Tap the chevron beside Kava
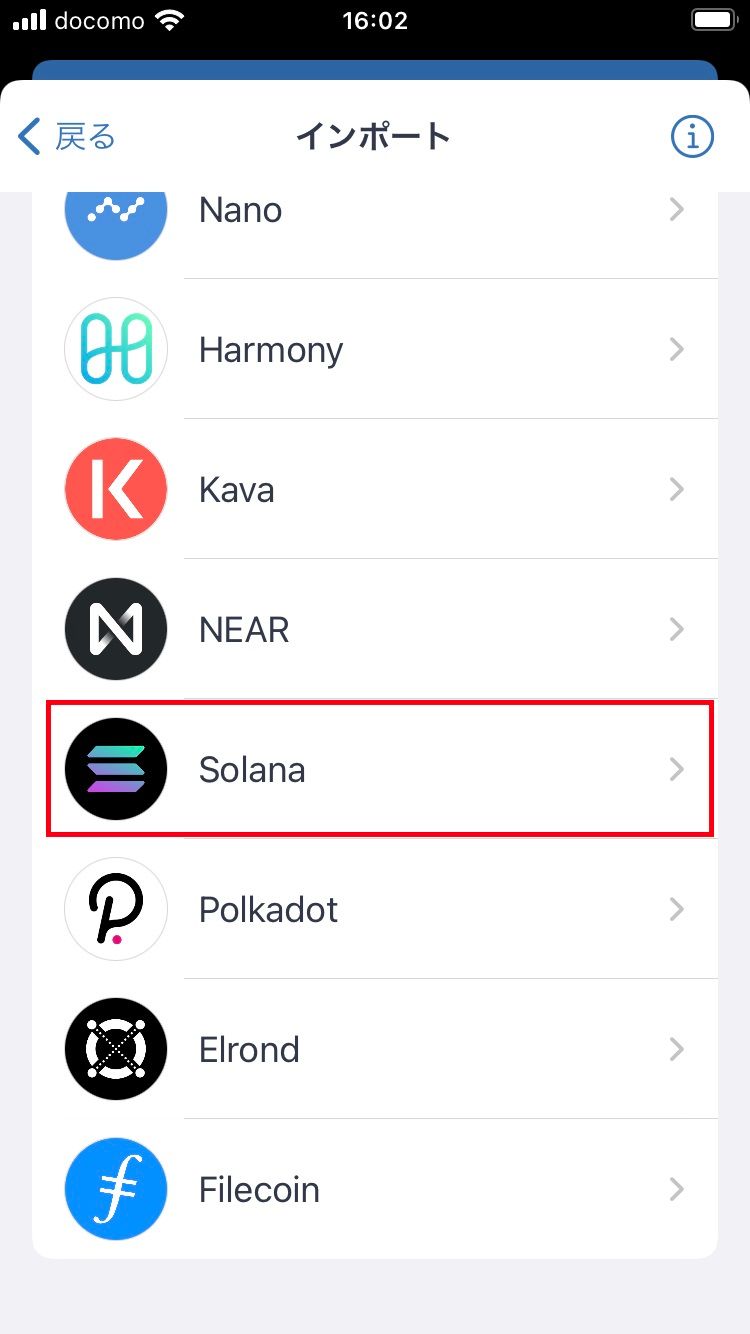The width and height of the screenshot is (750, 1334). tap(677, 489)
